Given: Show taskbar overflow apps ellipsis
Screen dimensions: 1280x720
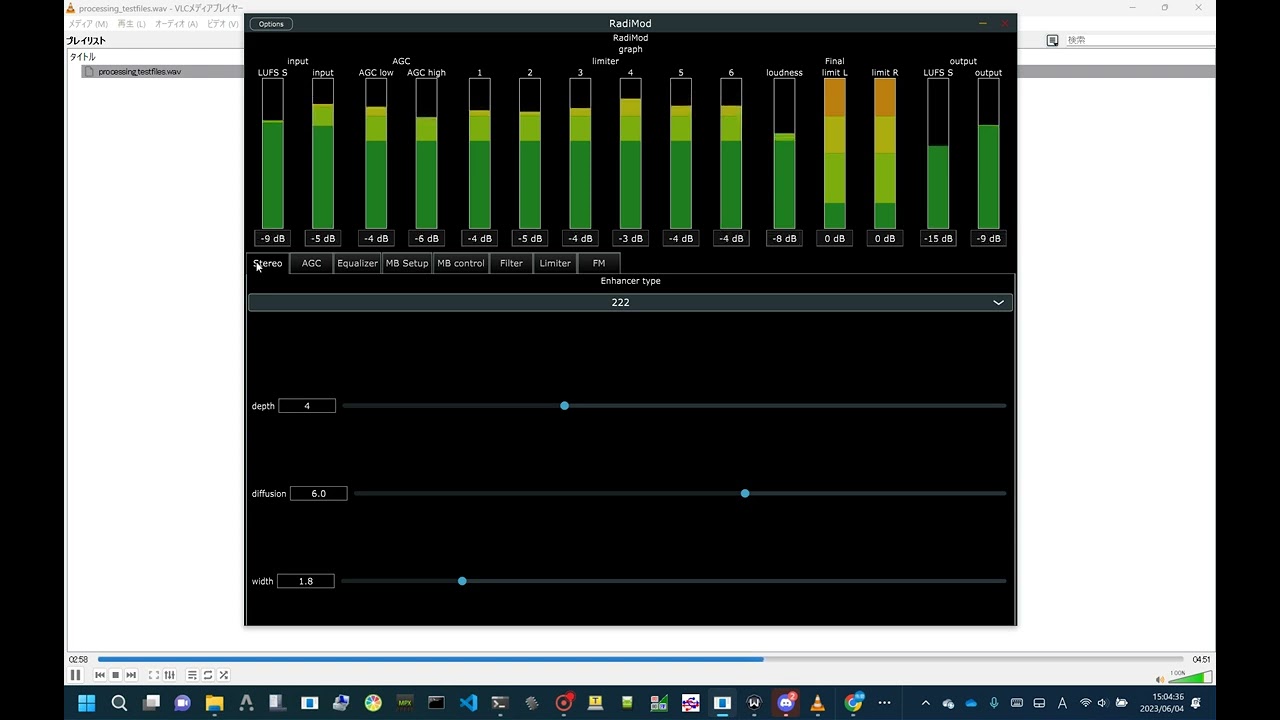Looking at the screenshot, I should [x=884, y=703].
